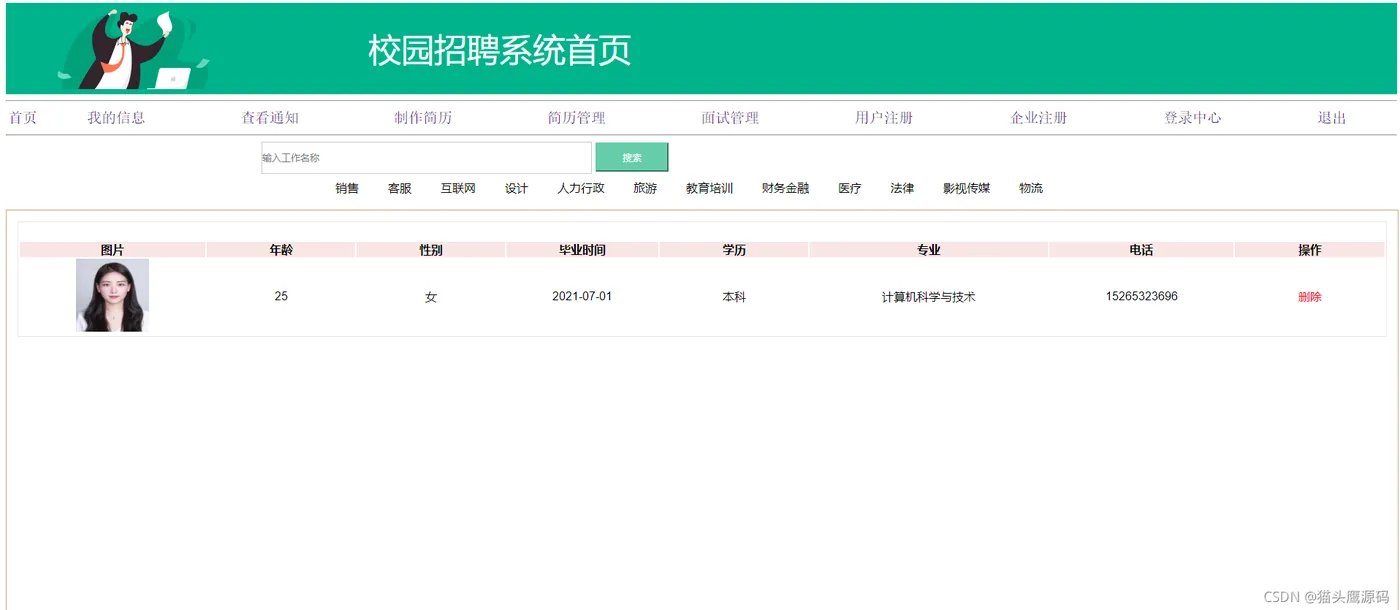Choose the 法律 category link
The image size is (1400, 610).
(x=903, y=188)
